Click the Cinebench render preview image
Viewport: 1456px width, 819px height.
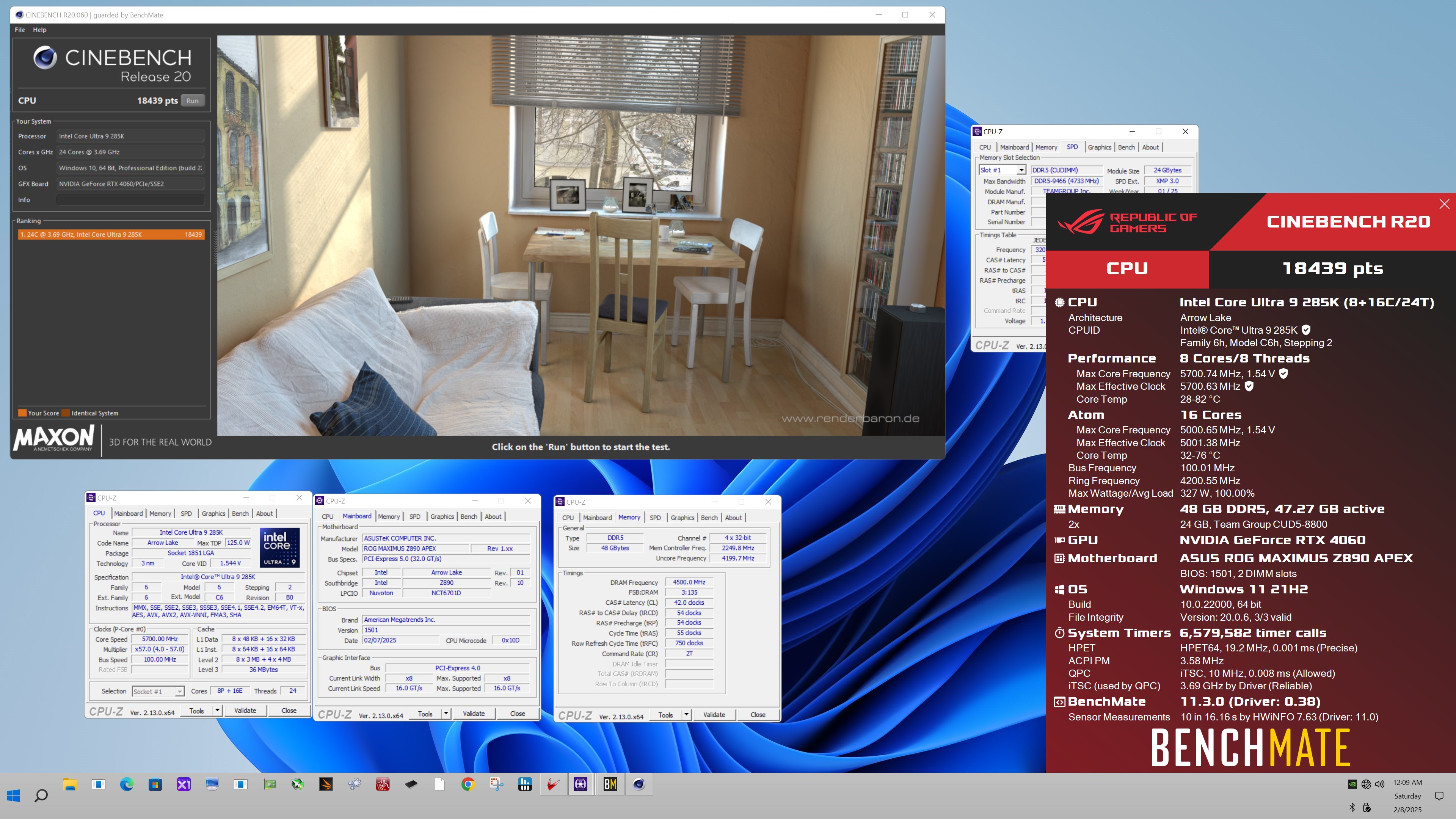tap(581, 236)
